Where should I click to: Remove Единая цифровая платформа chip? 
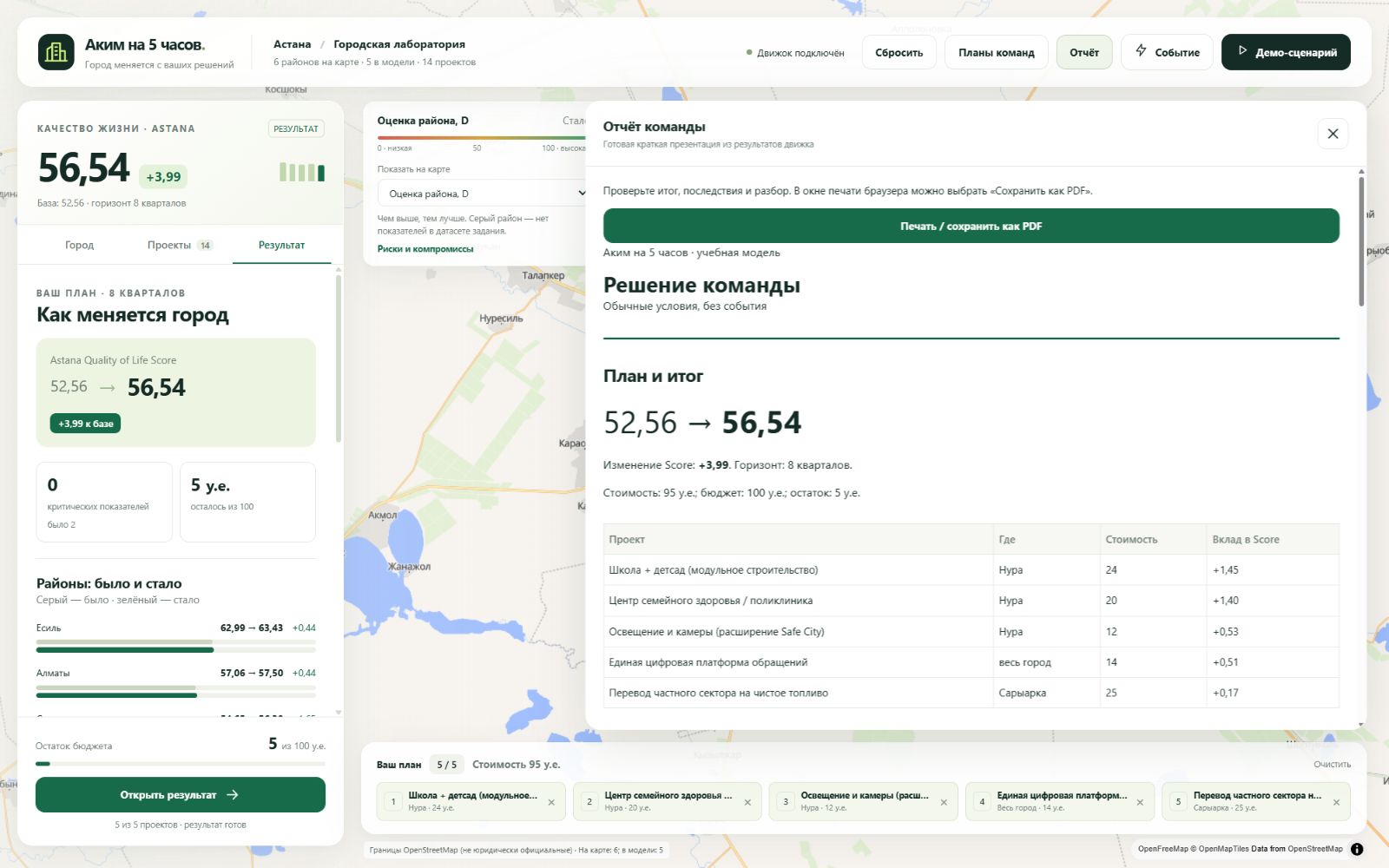pyautogui.click(x=1140, y=802)
